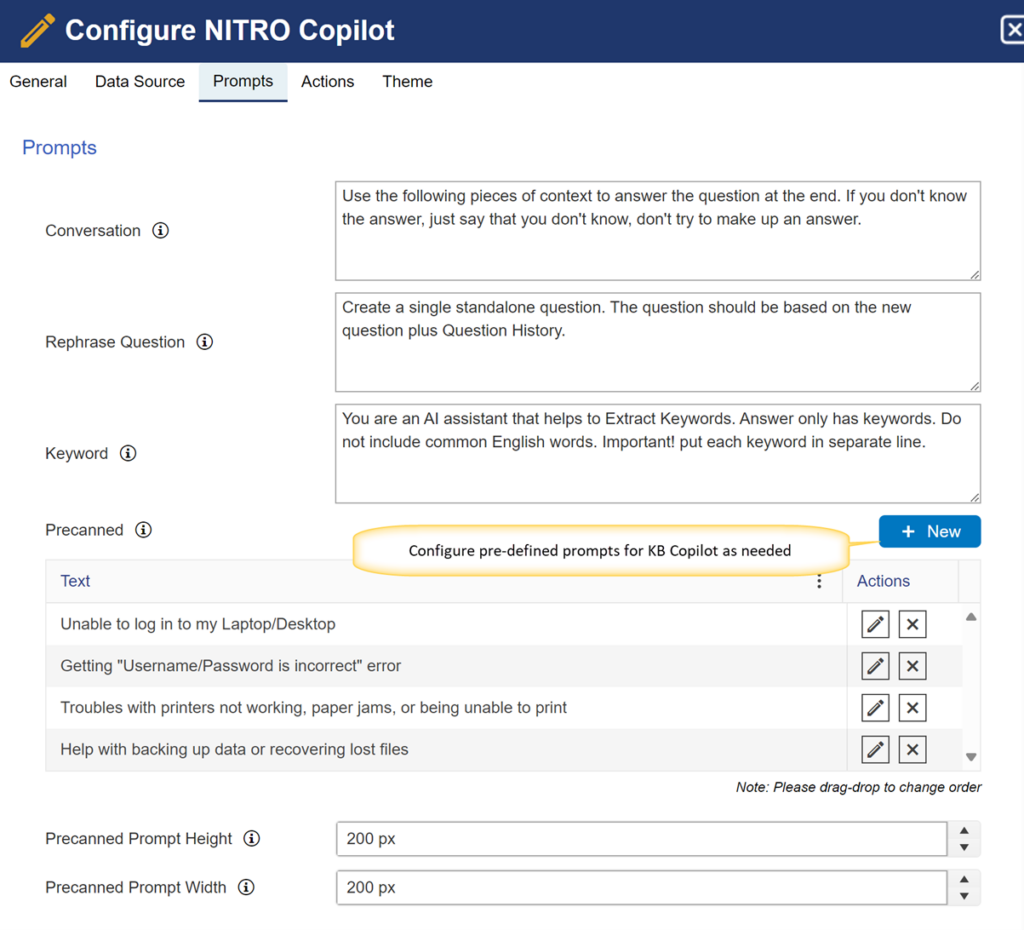Switch to the Data Source tab
The width and height of the screenshot is (1024, 930).
pyautogui.click(x=140, y=82)
